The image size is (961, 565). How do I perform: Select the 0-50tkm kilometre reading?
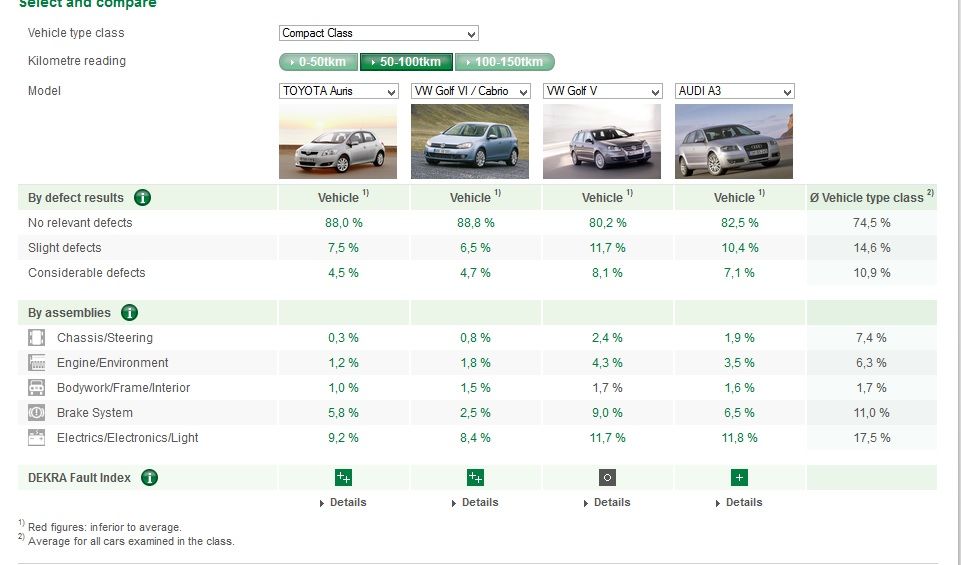coord(318,62)
